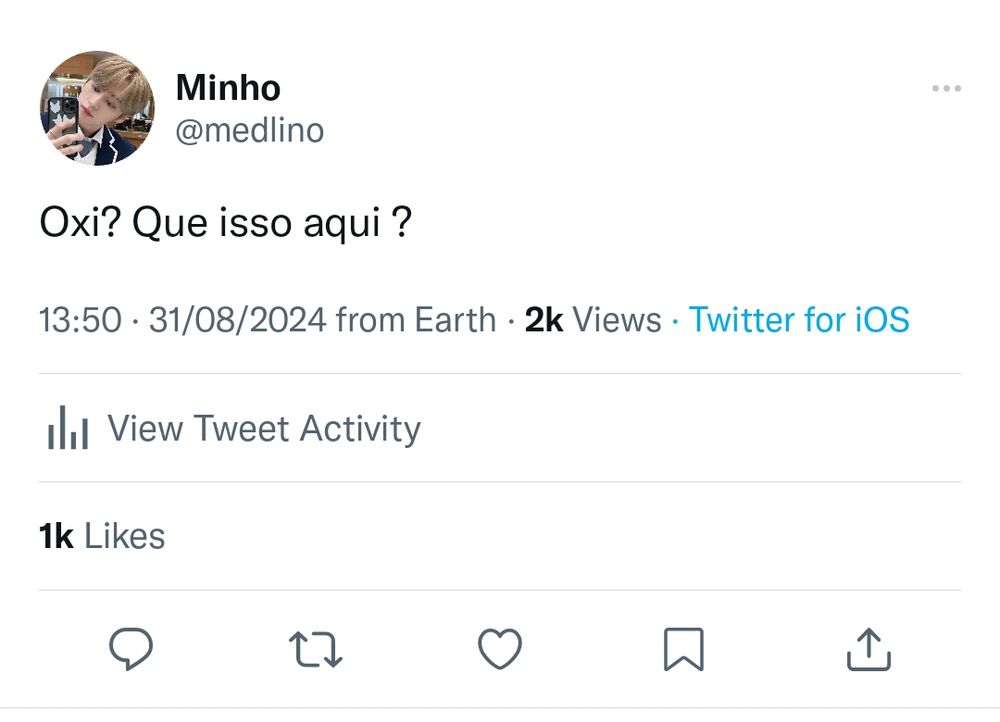Screen dimensions: 1000x722
Task: Click the Twitter for iOS source link
Action: tap(799, 320)
